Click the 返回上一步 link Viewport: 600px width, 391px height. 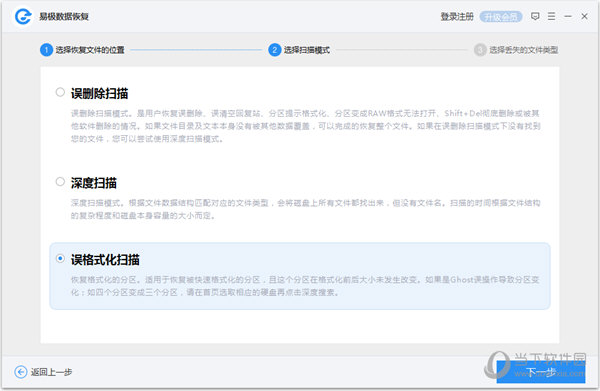51,371
